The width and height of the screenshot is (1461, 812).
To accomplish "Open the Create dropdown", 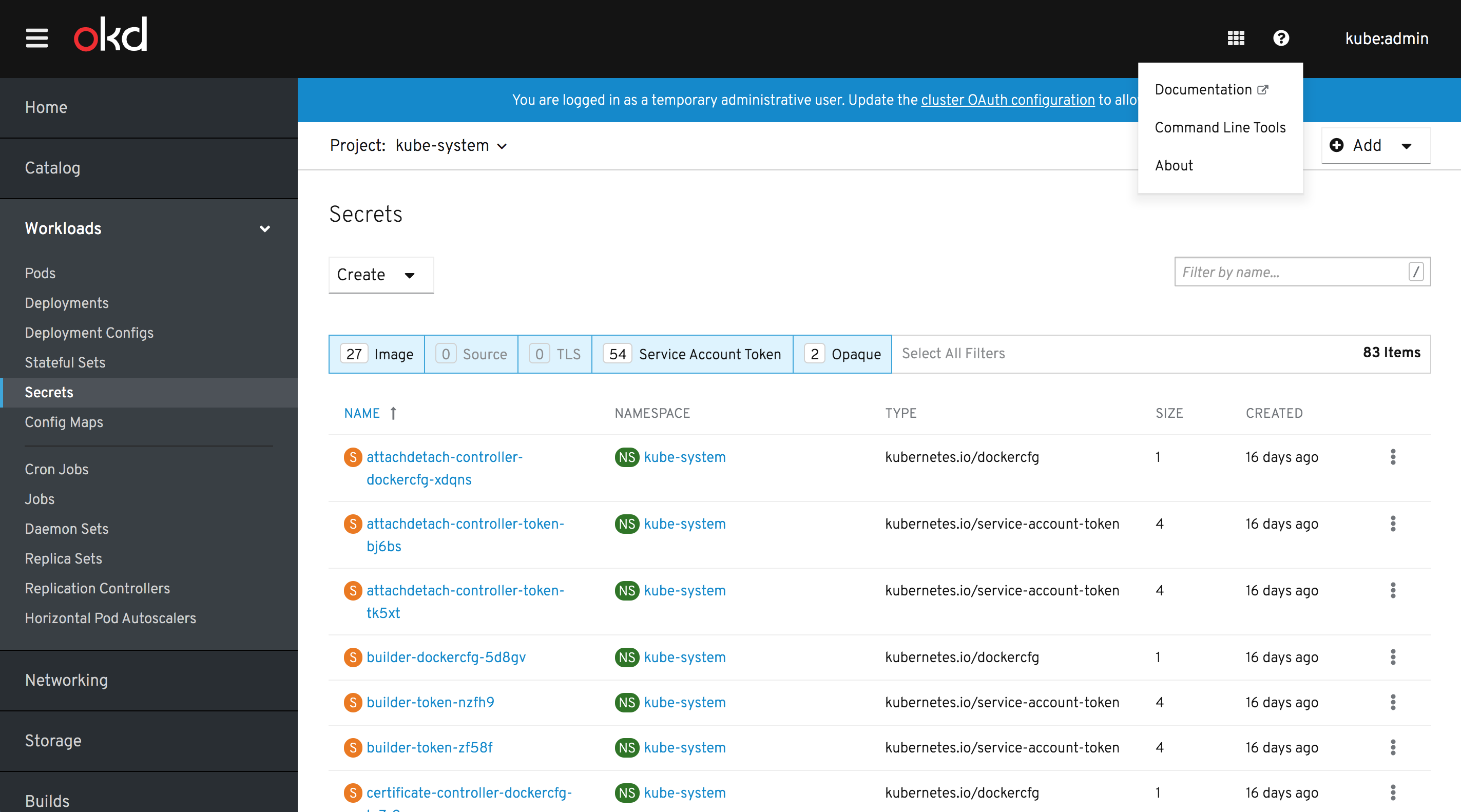I will pos(380,275).
